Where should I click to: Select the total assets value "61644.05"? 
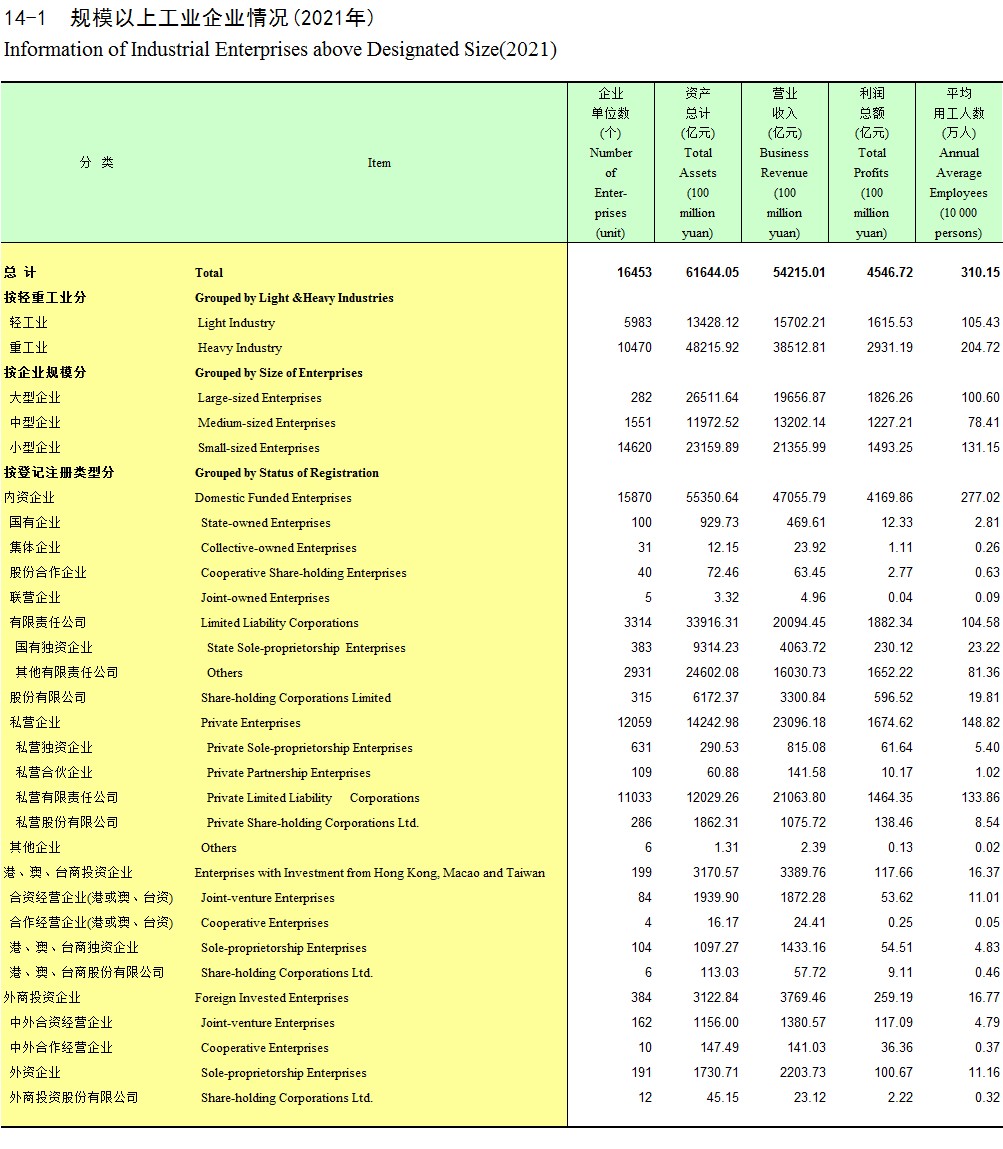[712, 273]
